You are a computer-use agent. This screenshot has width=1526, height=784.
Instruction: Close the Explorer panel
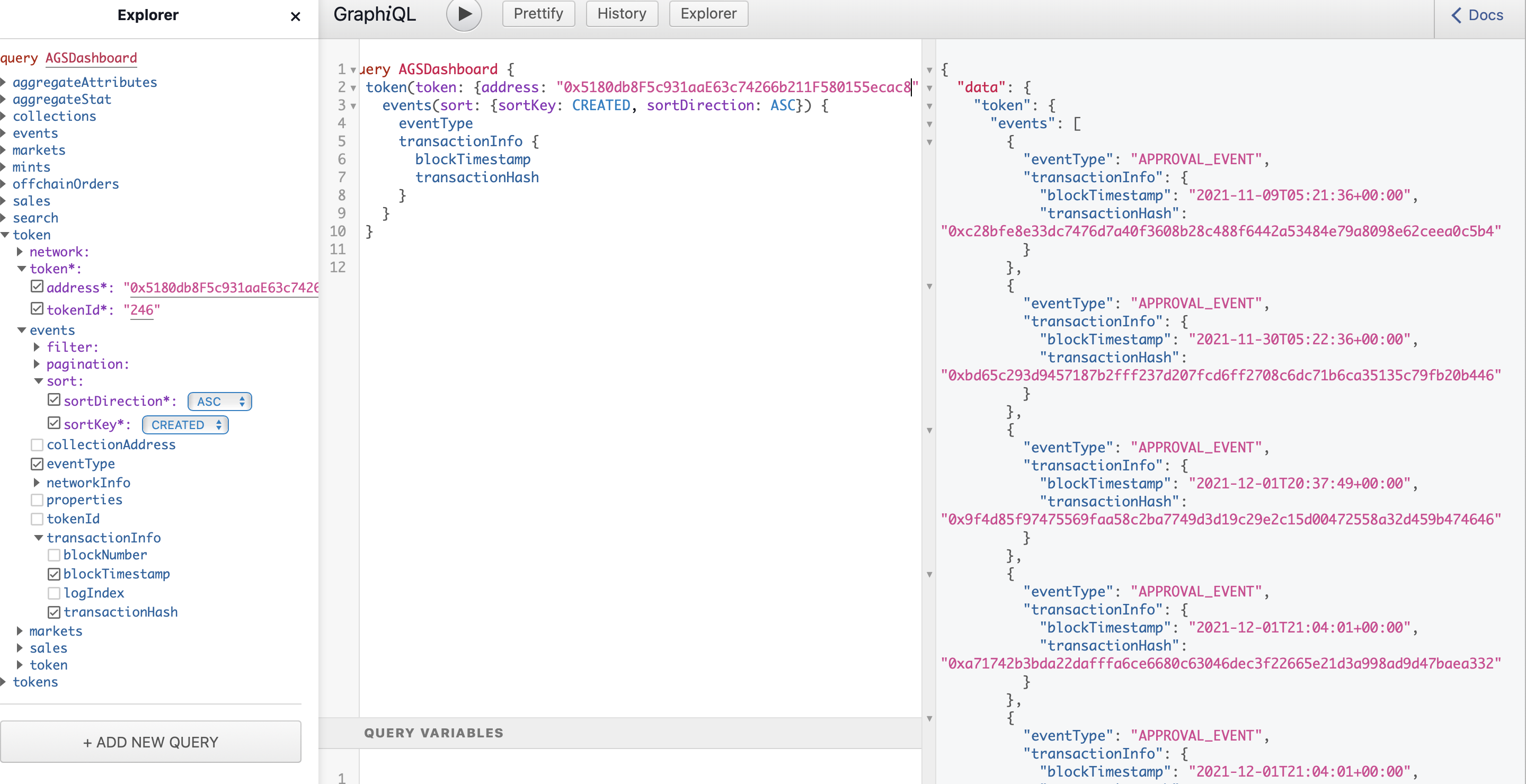[295, 16]
